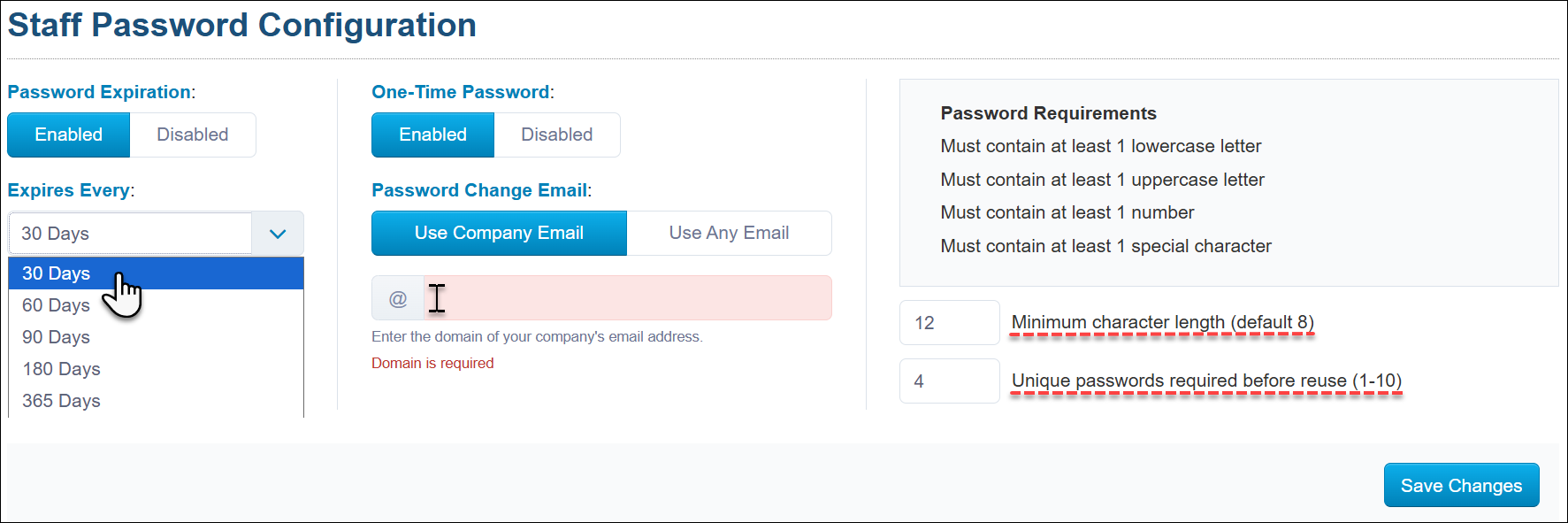Select 180 Days expiration period
Viewport: 1568px width, 523px height.
click(61, 369)
